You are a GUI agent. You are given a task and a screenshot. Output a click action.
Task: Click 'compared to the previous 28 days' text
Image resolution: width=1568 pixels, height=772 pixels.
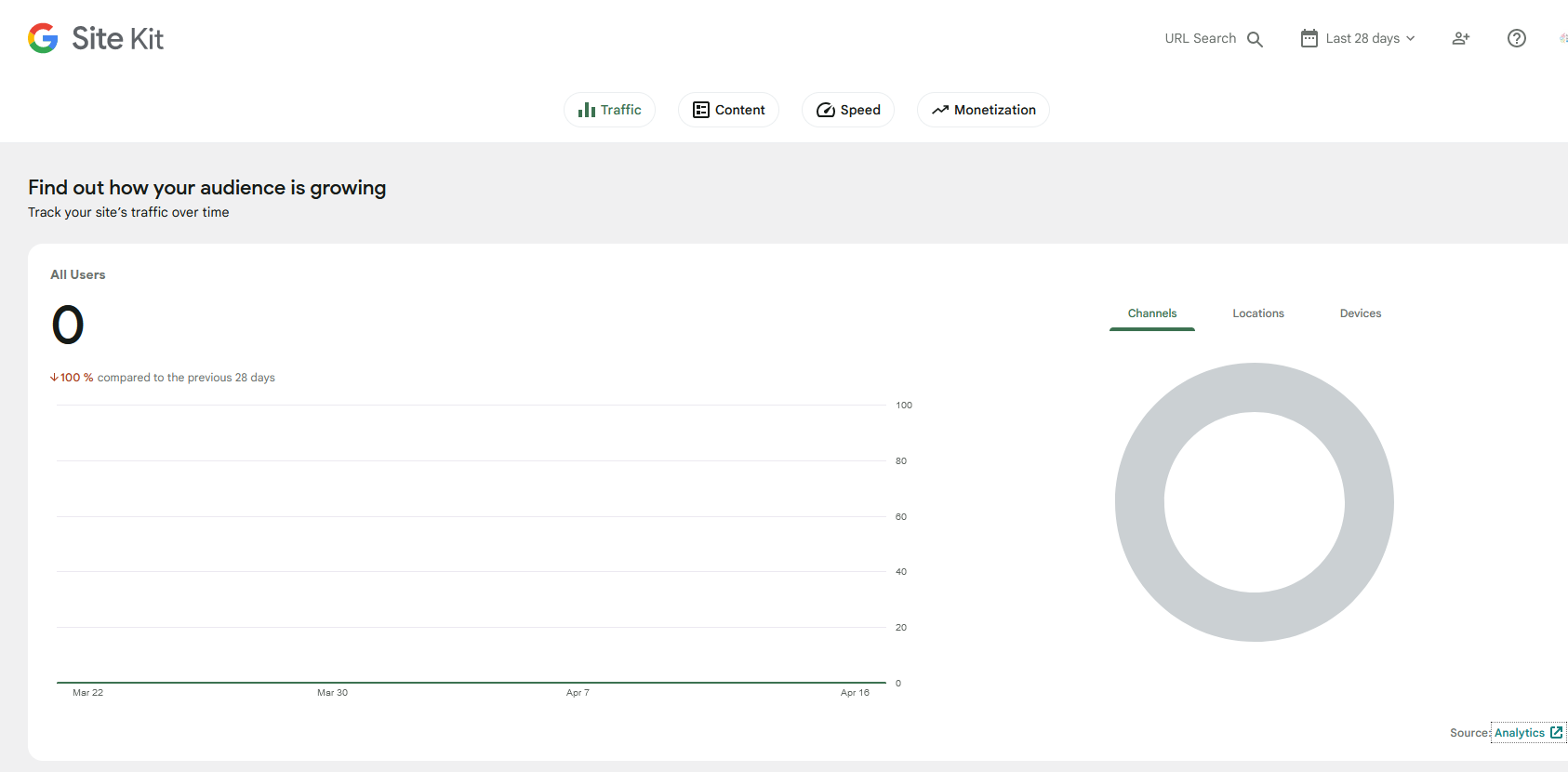186,378
